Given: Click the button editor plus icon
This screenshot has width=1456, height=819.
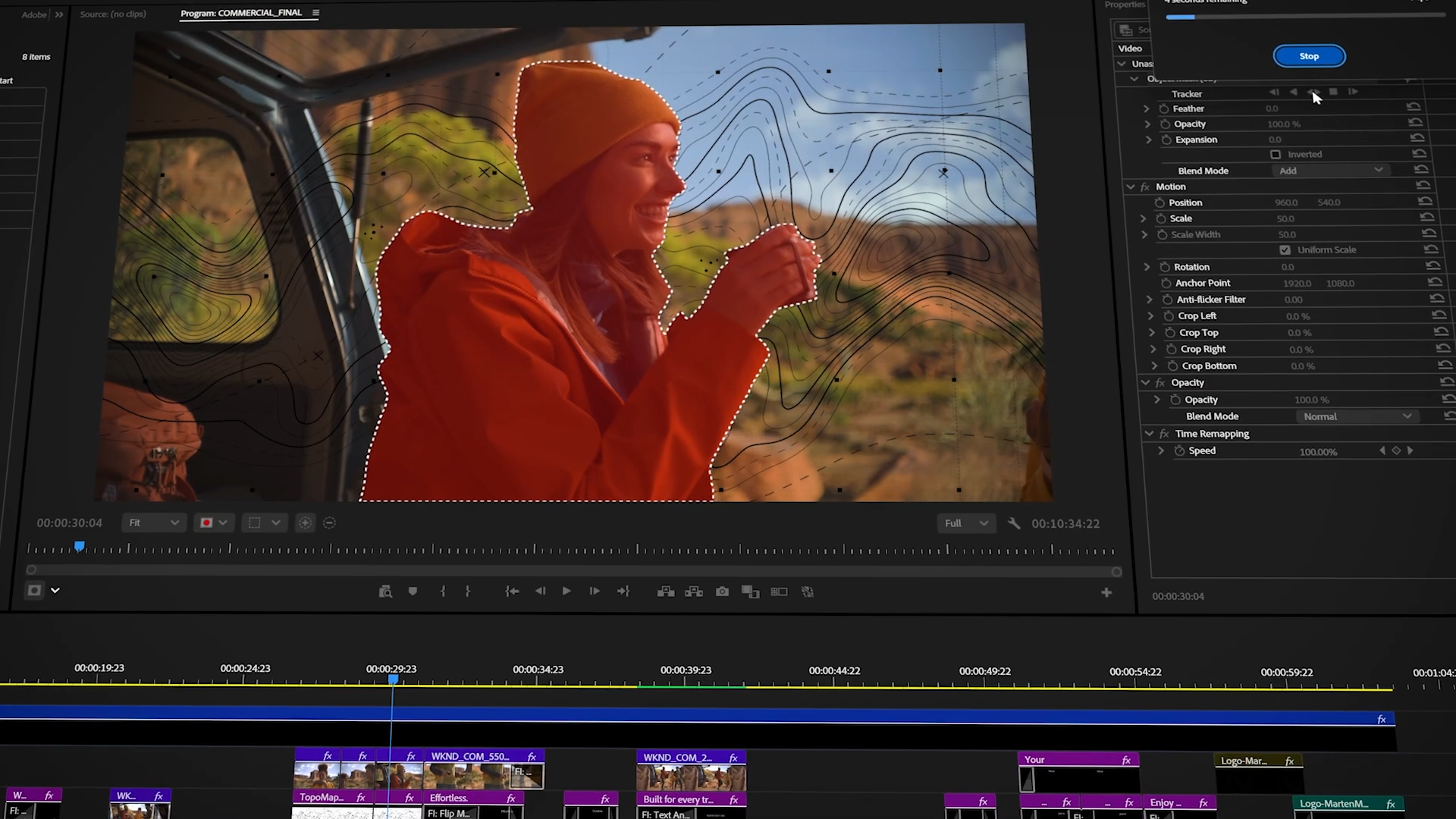Looking at the screenshot, I should (1106, 593).
